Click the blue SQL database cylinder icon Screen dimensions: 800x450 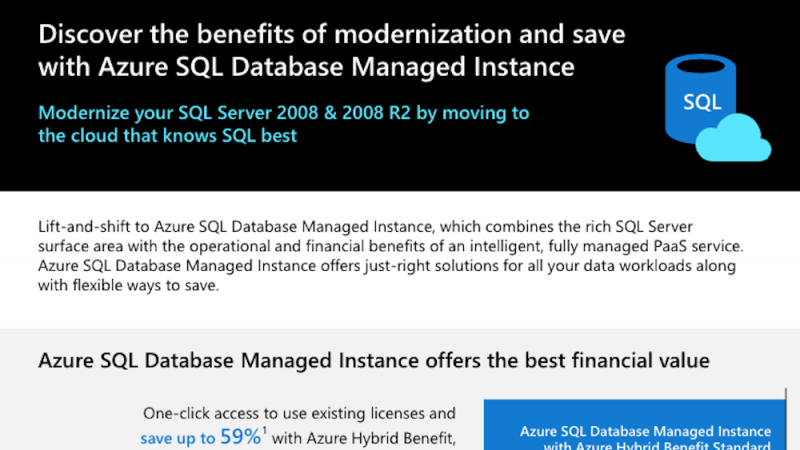pos(701,99)
